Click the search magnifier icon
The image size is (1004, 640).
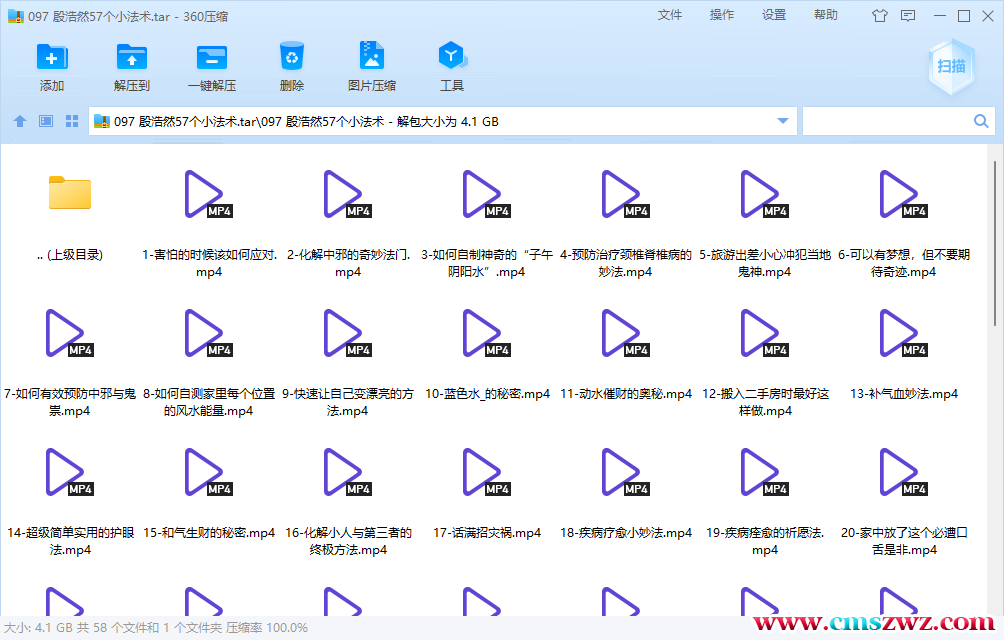[x=979, y=120]
